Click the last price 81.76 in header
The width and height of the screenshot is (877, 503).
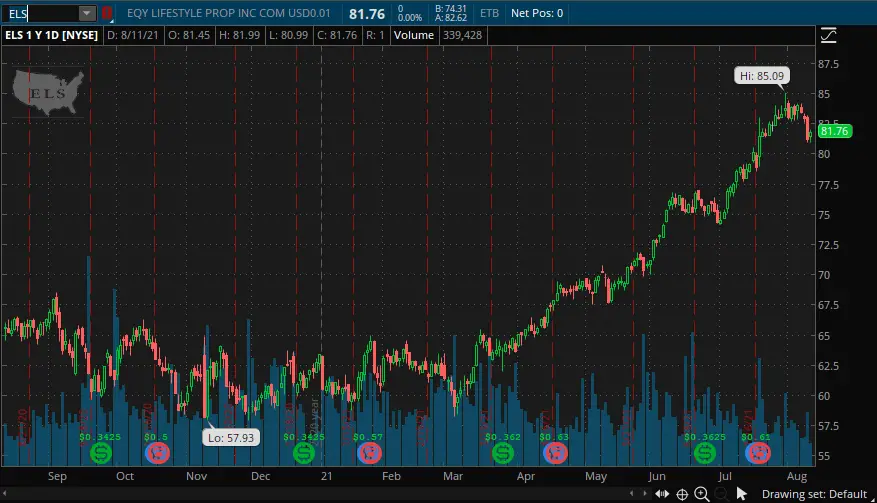tap(367, 14)
